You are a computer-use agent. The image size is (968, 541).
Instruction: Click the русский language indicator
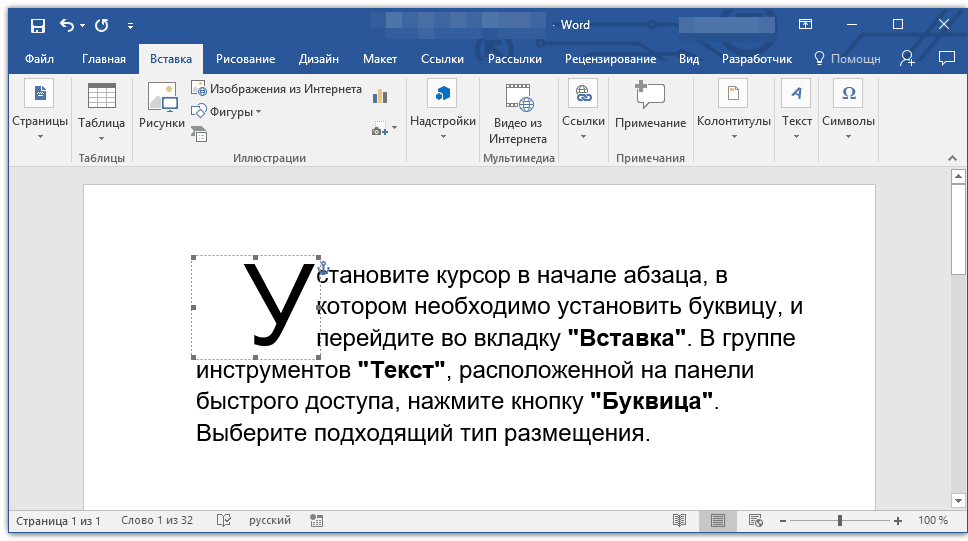pyautogui.click(x=270, y=521)
